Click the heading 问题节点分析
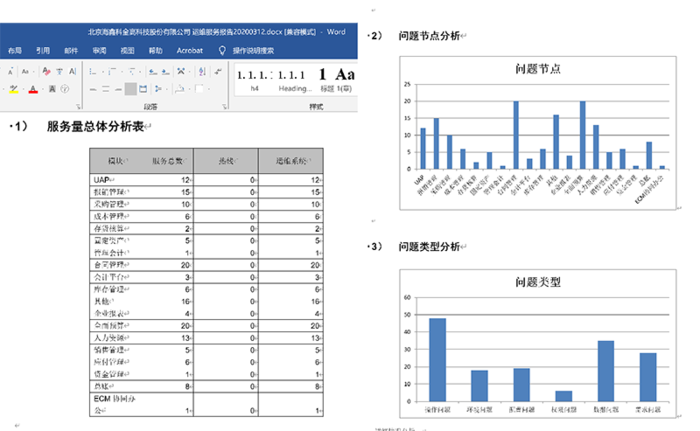Viewport: 700px width, 431px height. [429, 36]
